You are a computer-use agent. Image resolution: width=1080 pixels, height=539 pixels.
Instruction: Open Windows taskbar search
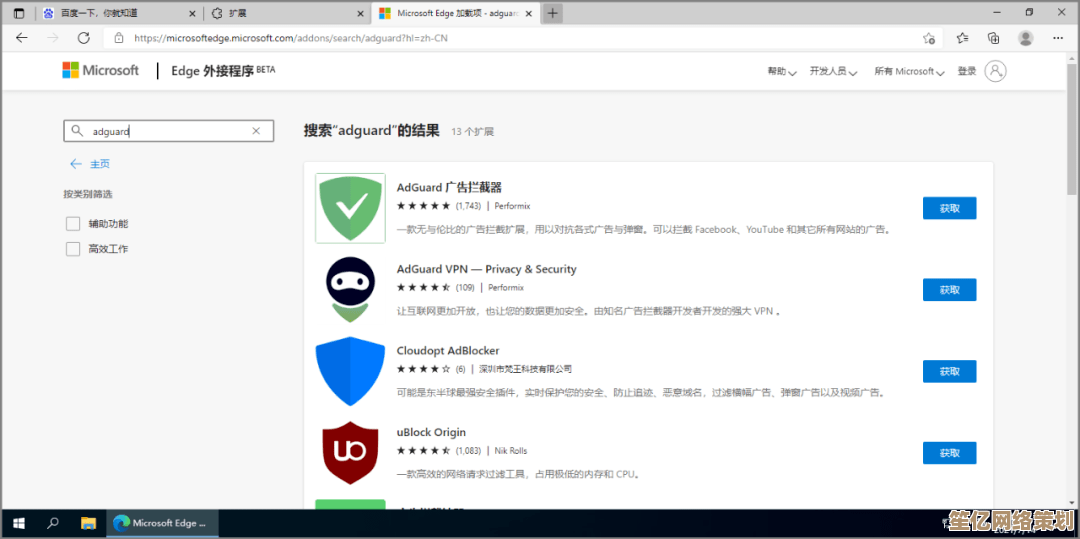[x=53, y=522]
